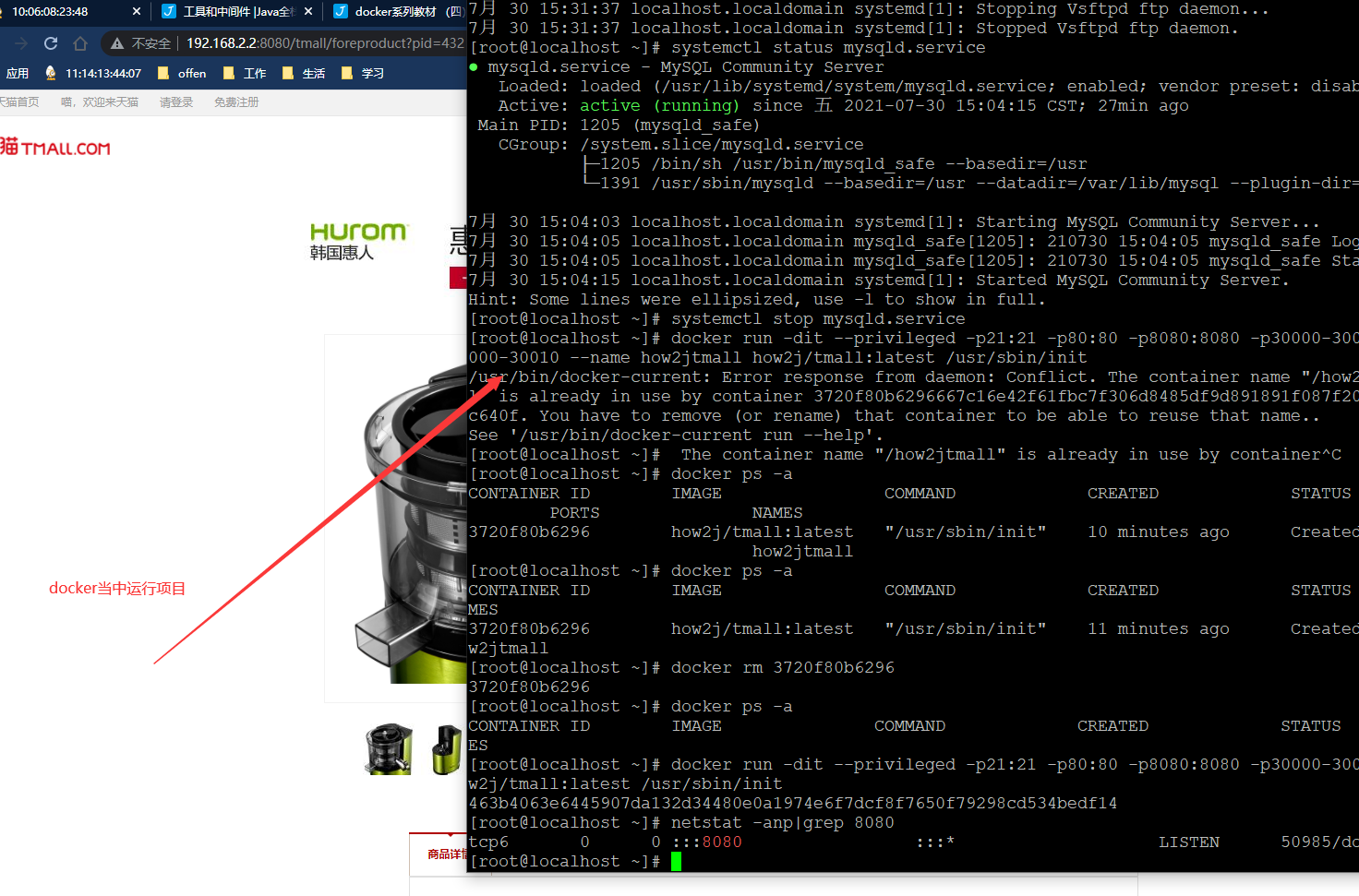Expand the offen bookmark folder

pyautogui.click(x=183, y=73)
